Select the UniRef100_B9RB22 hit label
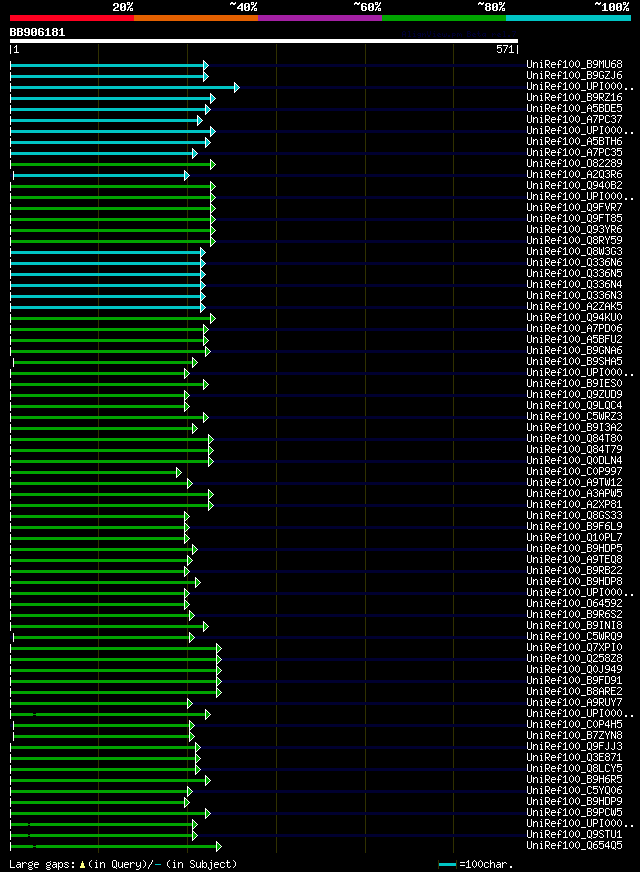The height and width of the screenshot is (872, 640). coord(574,570)
